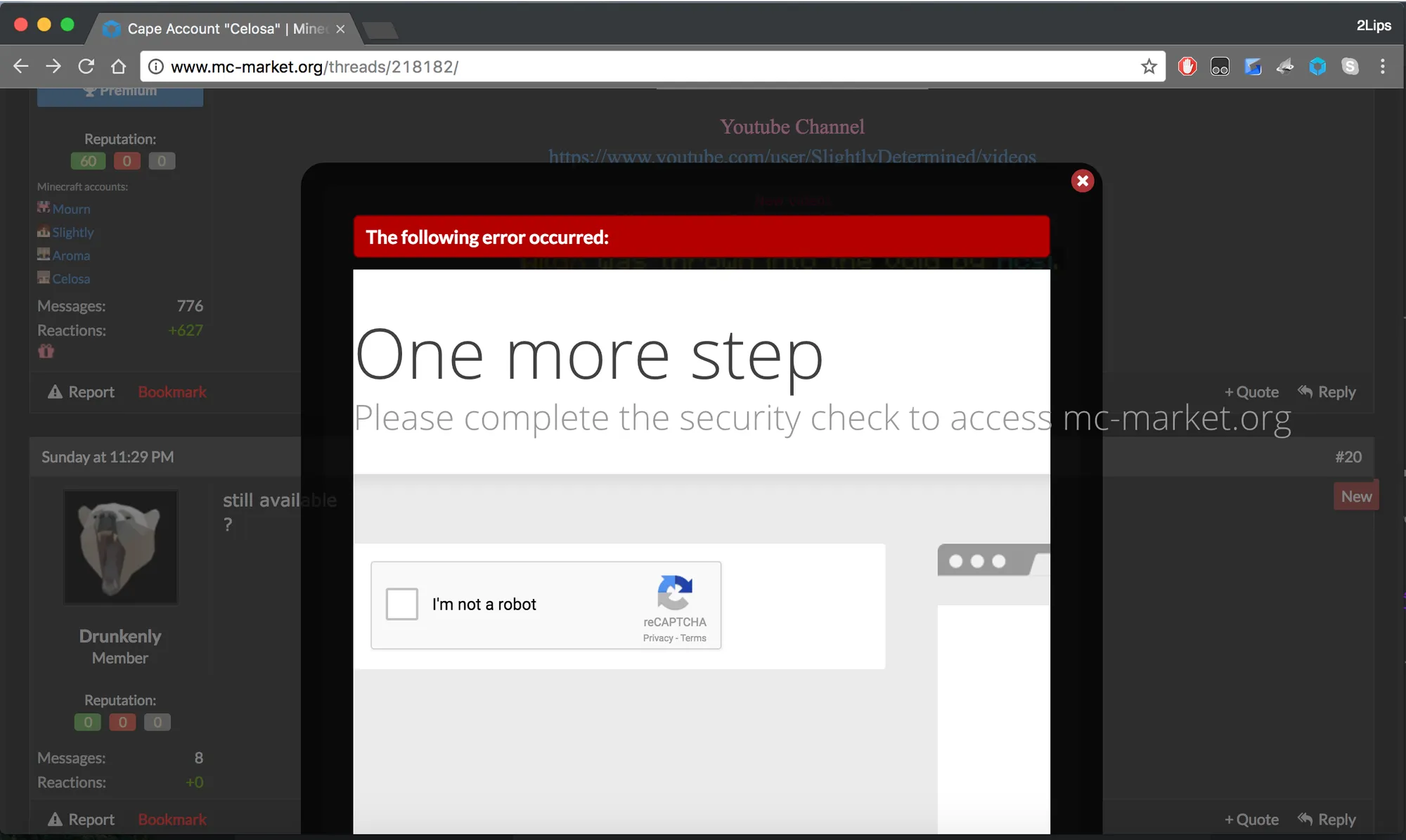Open the reCAPTCHA Terms link
The image size is (1406, 840).
693,638
